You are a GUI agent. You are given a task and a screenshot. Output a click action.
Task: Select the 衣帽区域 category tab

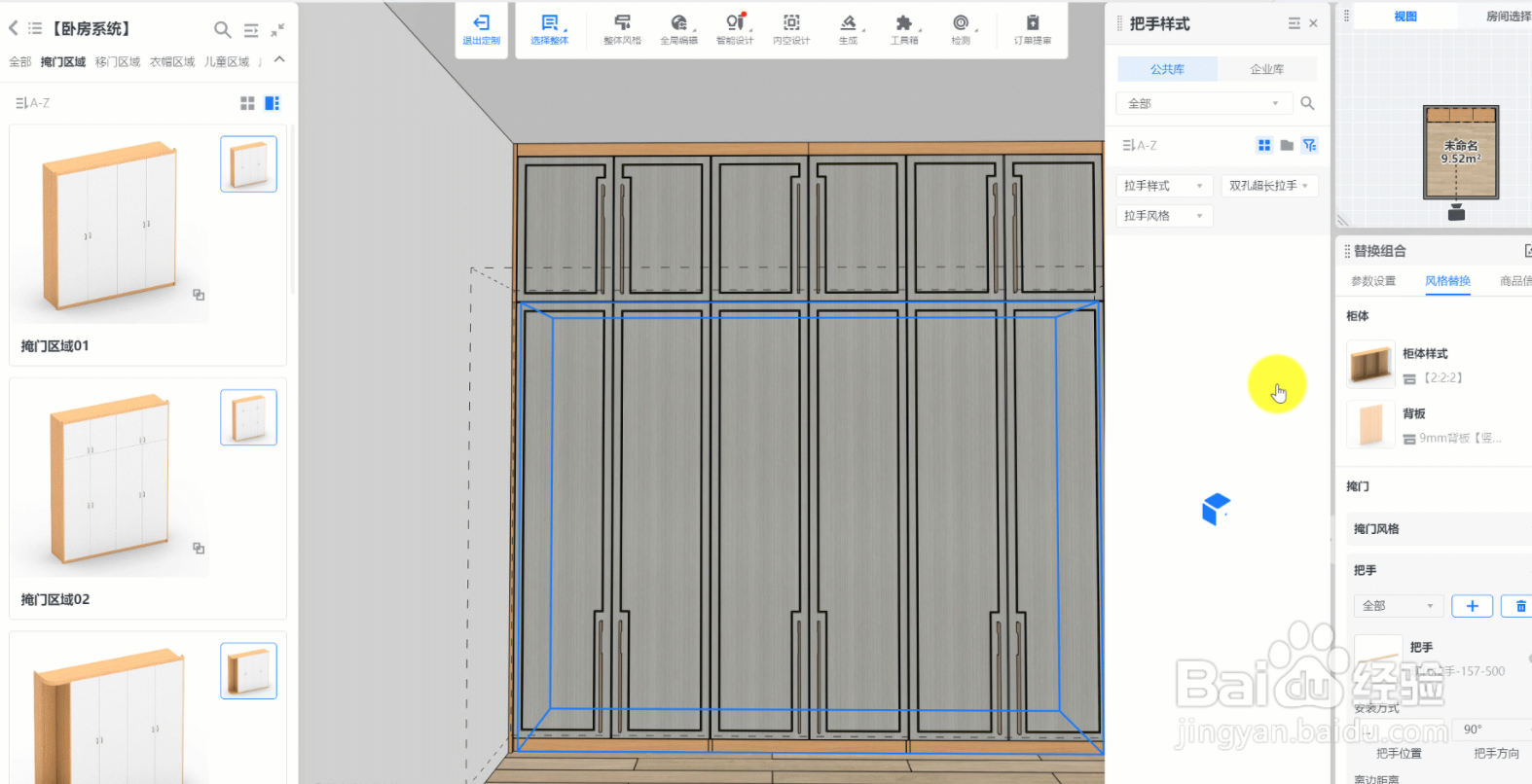click(172, 61)
